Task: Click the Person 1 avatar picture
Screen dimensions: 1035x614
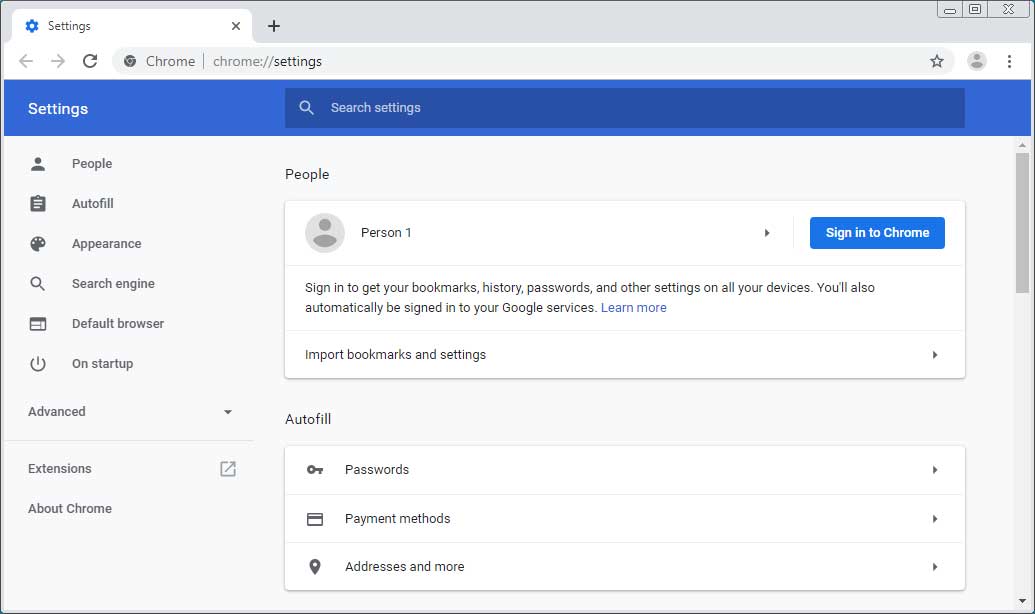Action: click(325, 232)
